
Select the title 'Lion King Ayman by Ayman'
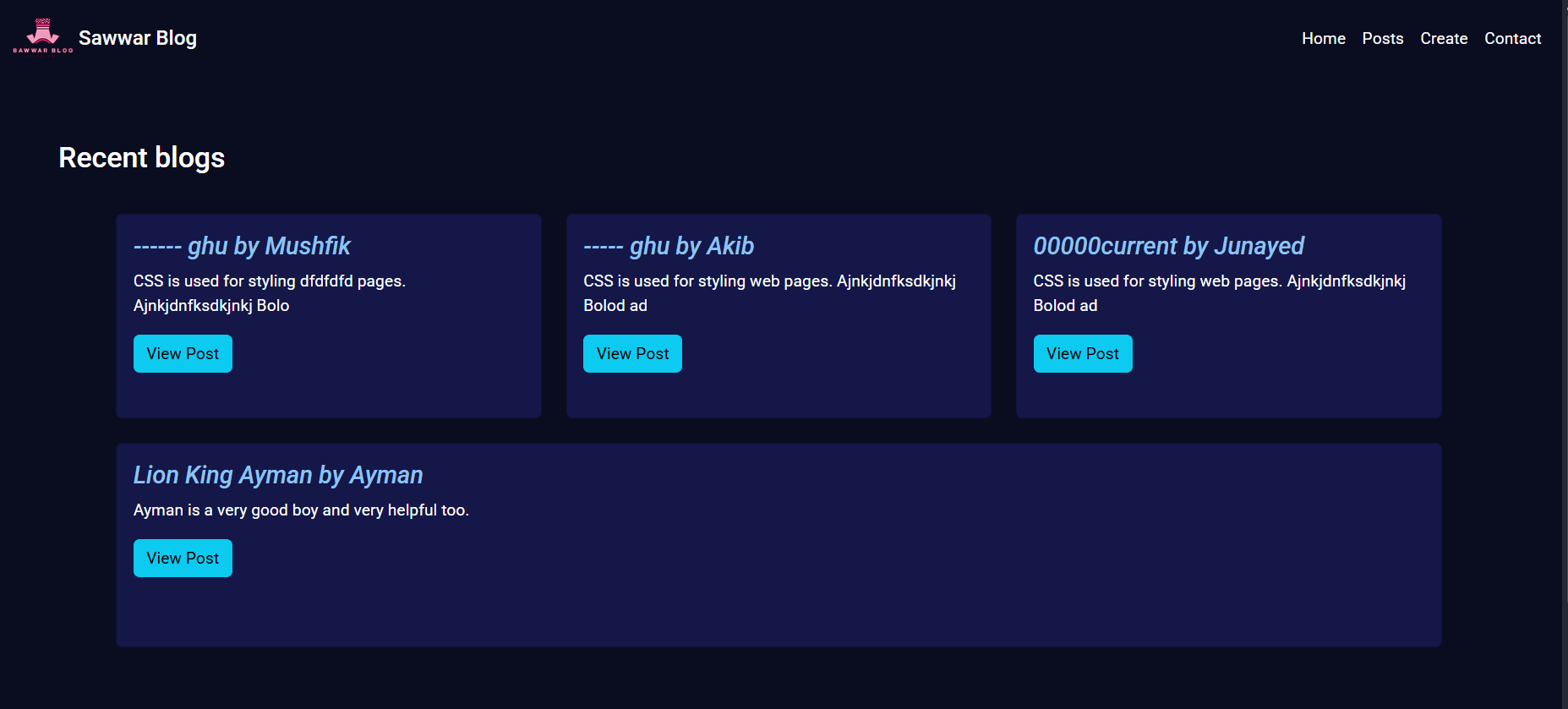[278, 475]
